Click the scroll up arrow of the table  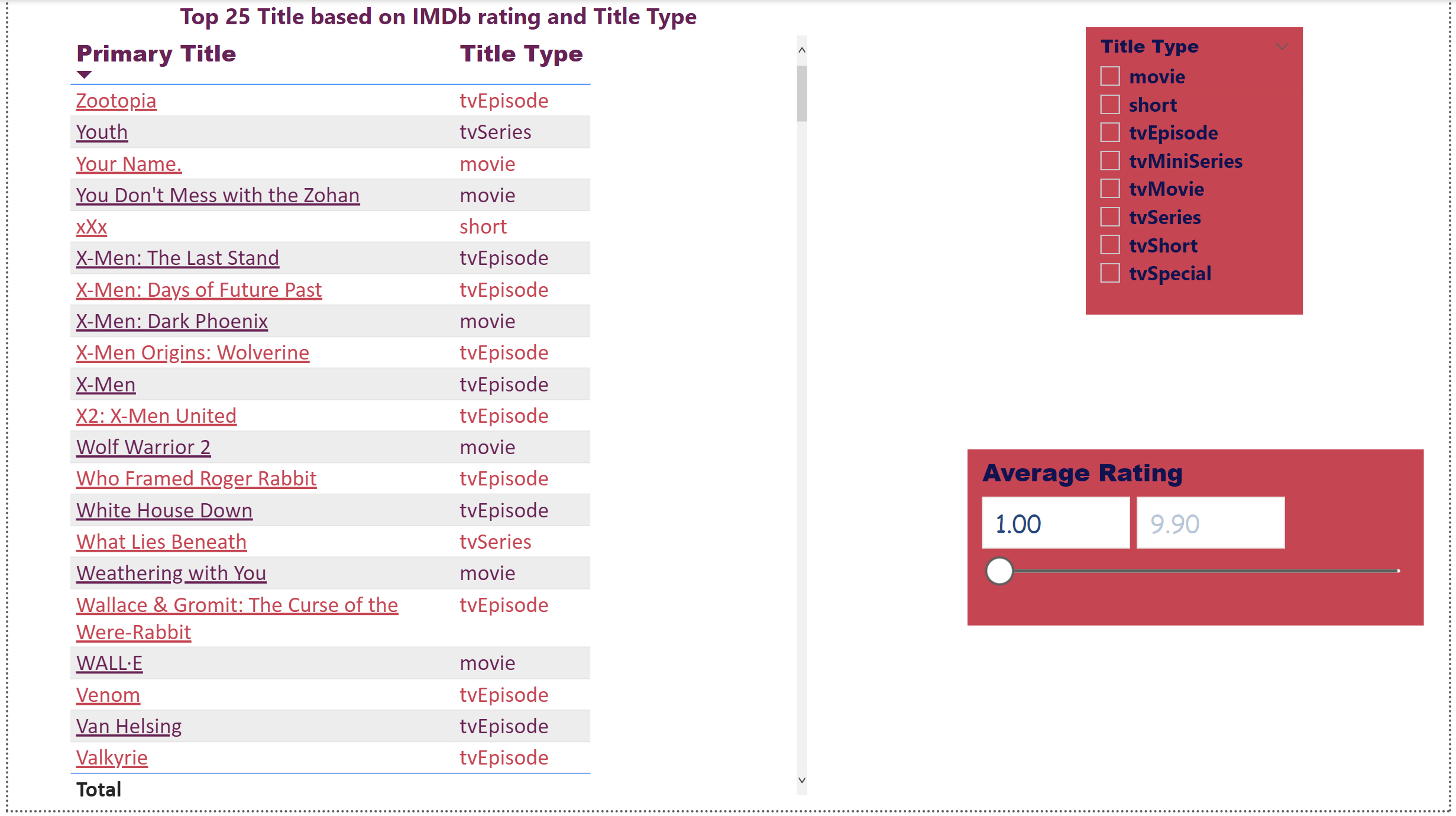801,50
